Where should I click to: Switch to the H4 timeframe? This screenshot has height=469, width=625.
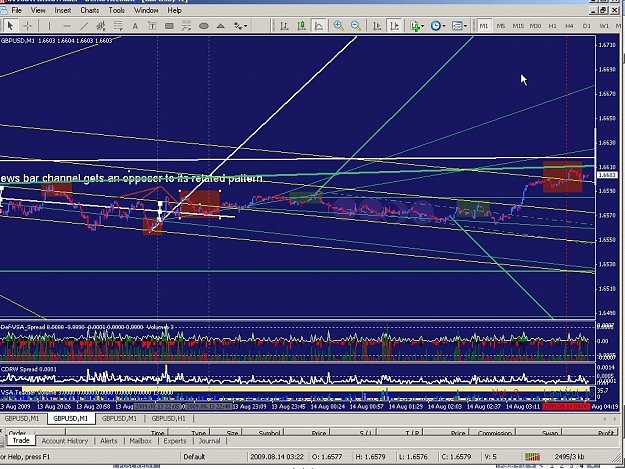tap(569, 26)
